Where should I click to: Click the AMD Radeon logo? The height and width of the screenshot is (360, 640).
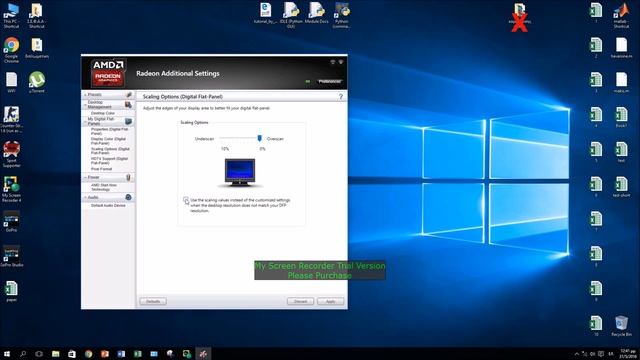click(x=108, y=72)
